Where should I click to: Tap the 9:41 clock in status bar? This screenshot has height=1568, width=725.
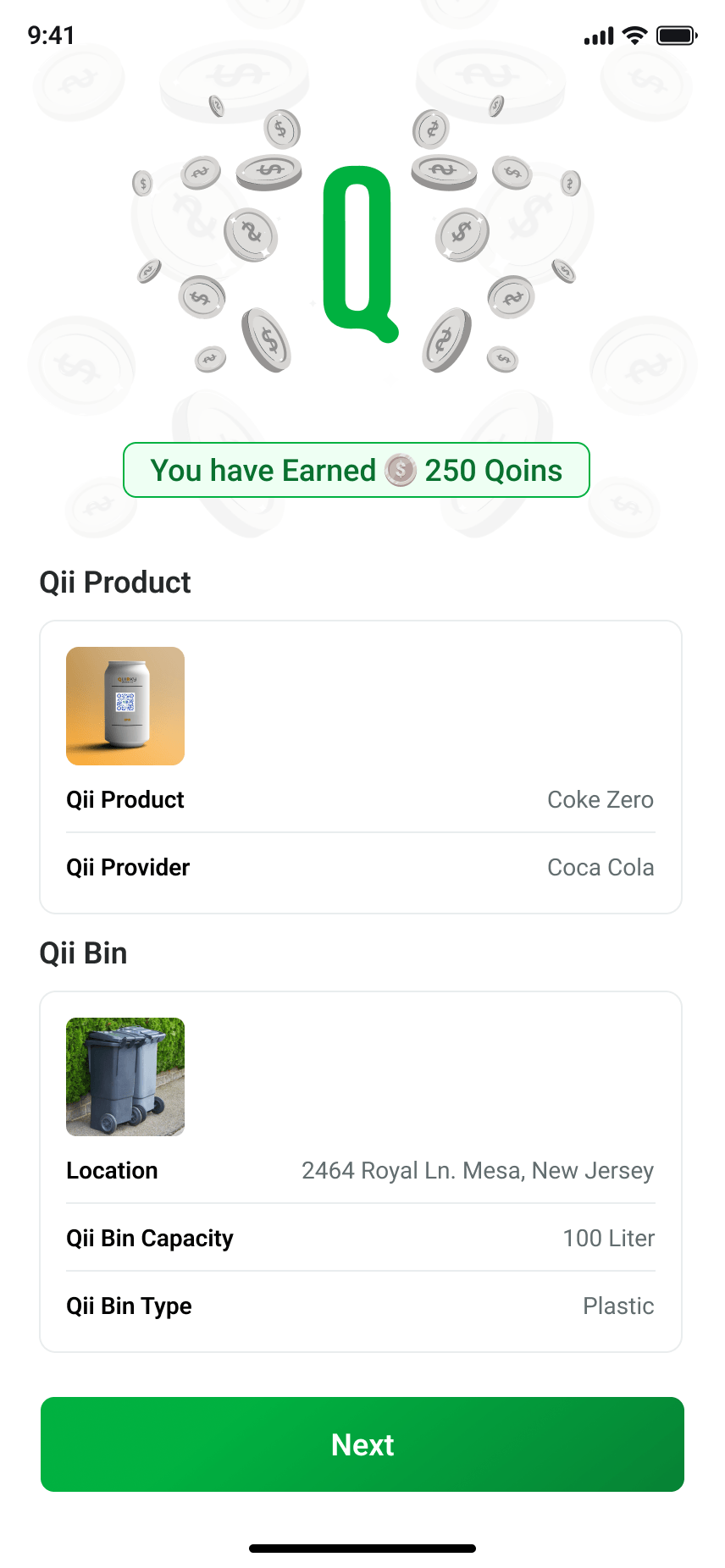[x=51, y=36]
